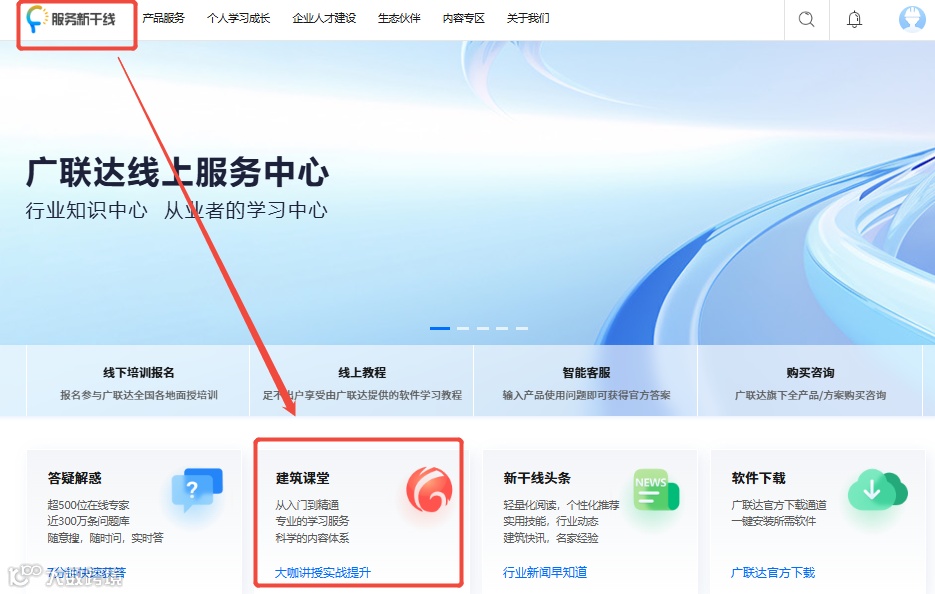Click 广联达官方下载 link
The width and height of the screenshot is (935, 594).
[773, 573]
